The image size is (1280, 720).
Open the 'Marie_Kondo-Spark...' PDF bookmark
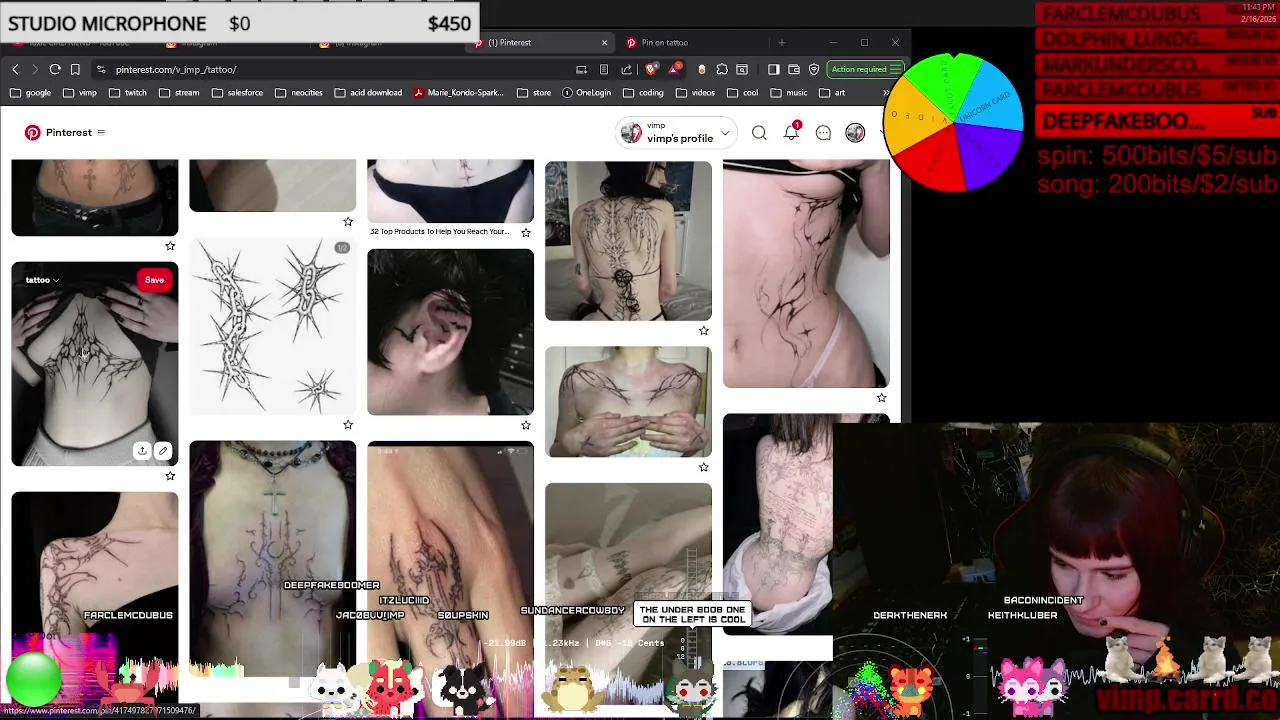pyautogui.click(x=458, y=92)
